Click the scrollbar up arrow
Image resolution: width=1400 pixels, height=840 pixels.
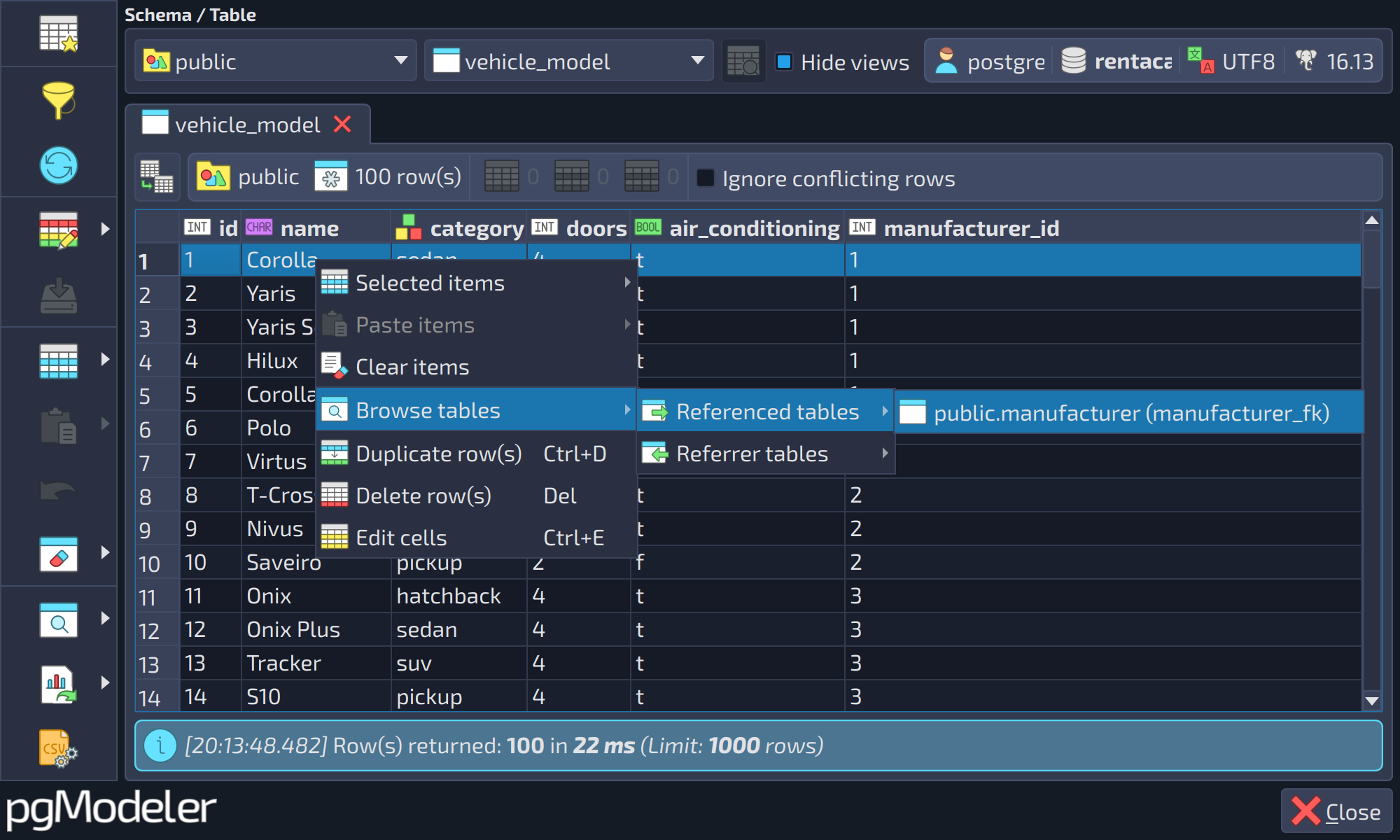[1372, 220]
